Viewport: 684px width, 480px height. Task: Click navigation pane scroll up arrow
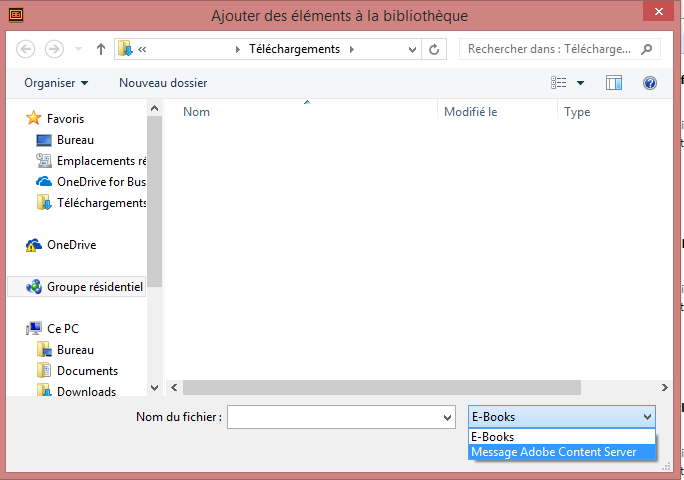coord(154,108)
